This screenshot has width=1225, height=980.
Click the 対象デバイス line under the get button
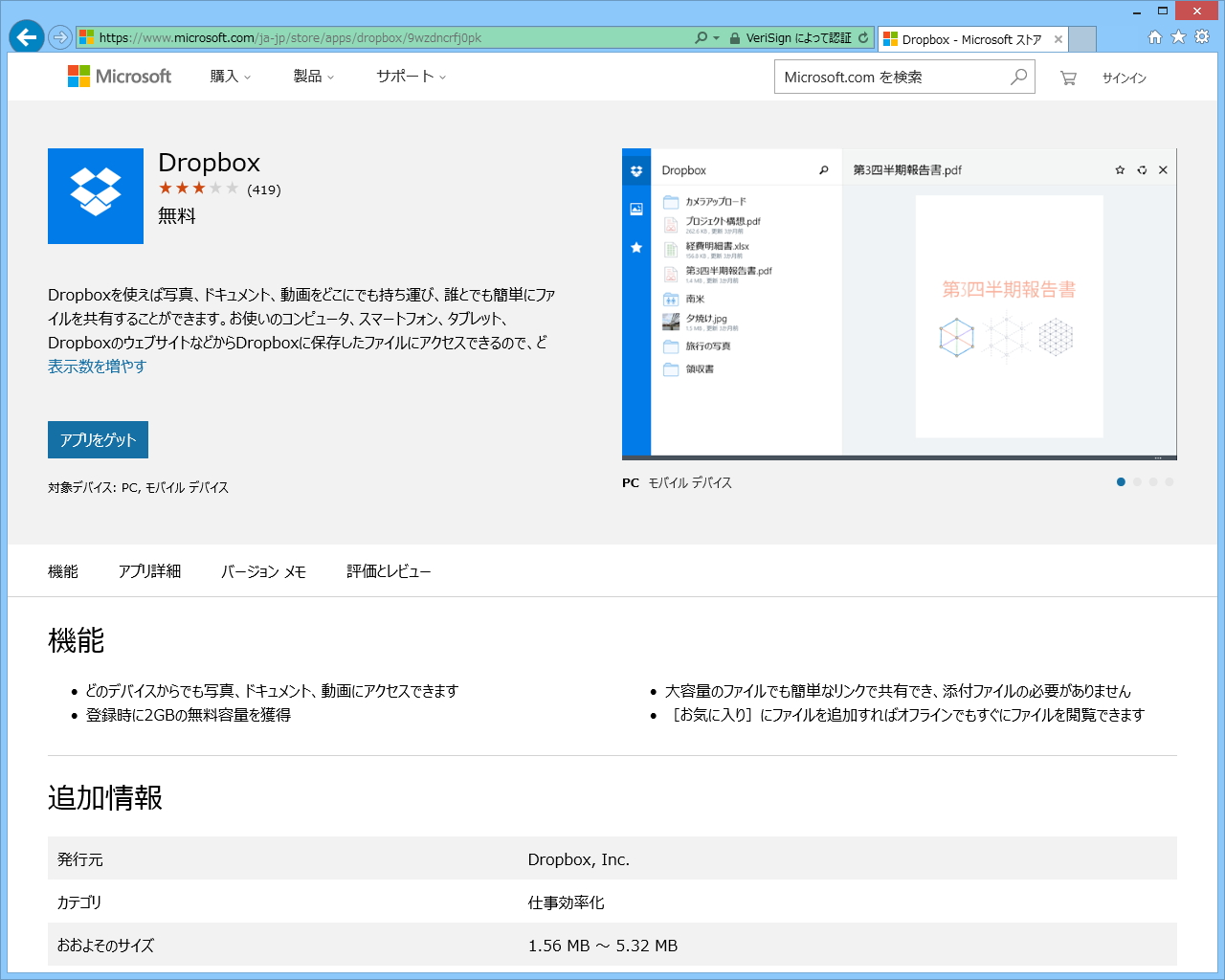(x=139, y=488)
